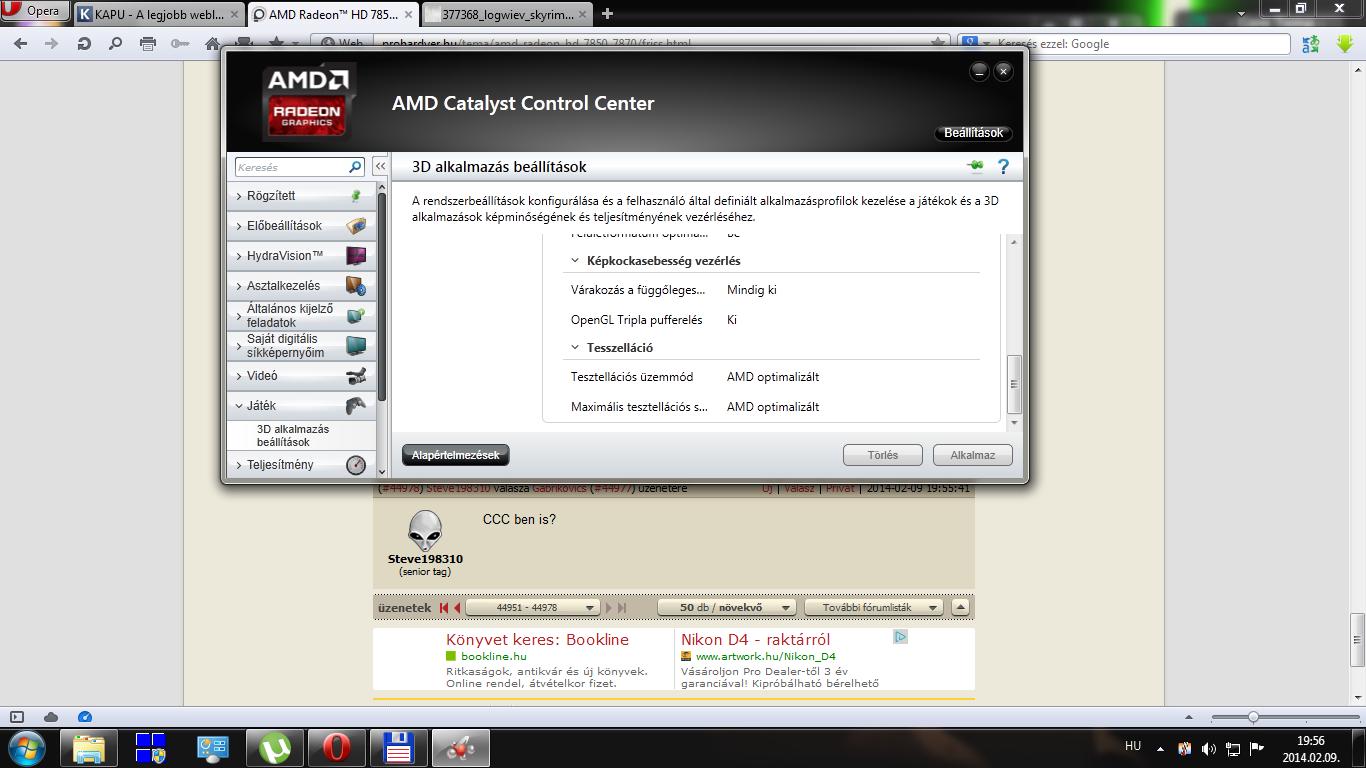Open the Válasz reply link
This screenshot has height=768, width=1366.
pyautogui.click(x=799, y=489)
